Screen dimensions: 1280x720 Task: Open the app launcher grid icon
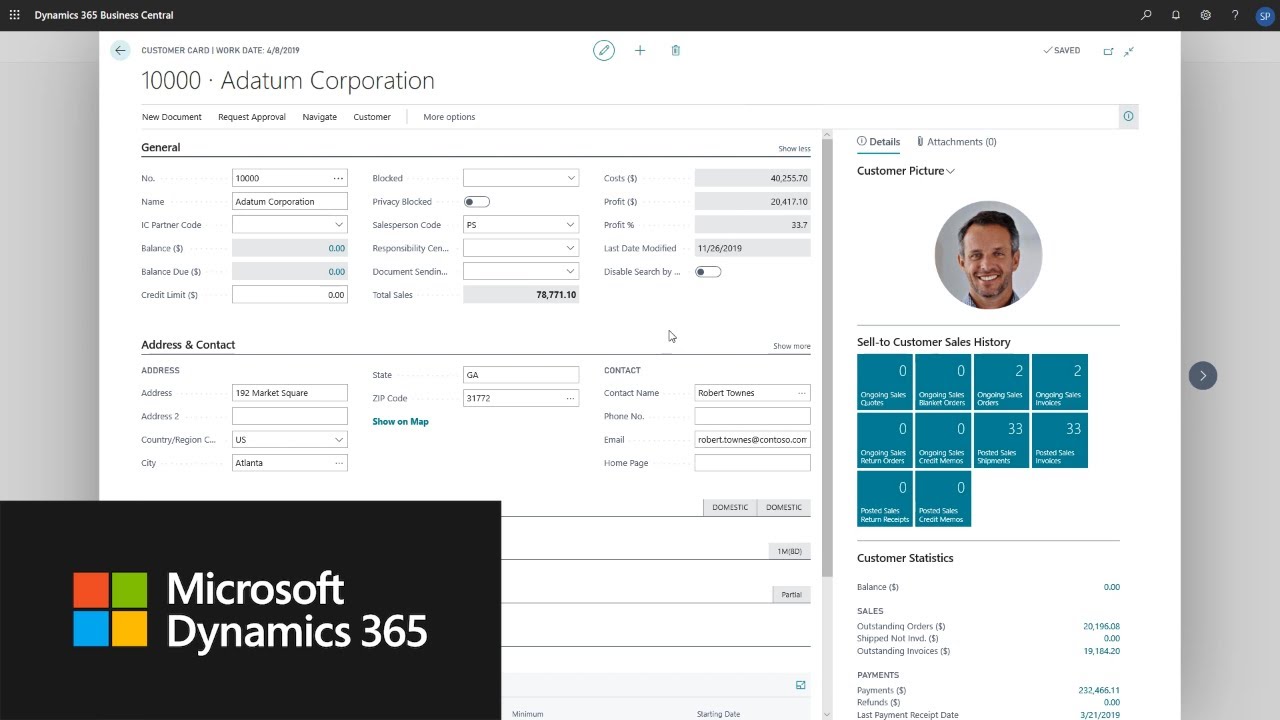click(14, 15)
